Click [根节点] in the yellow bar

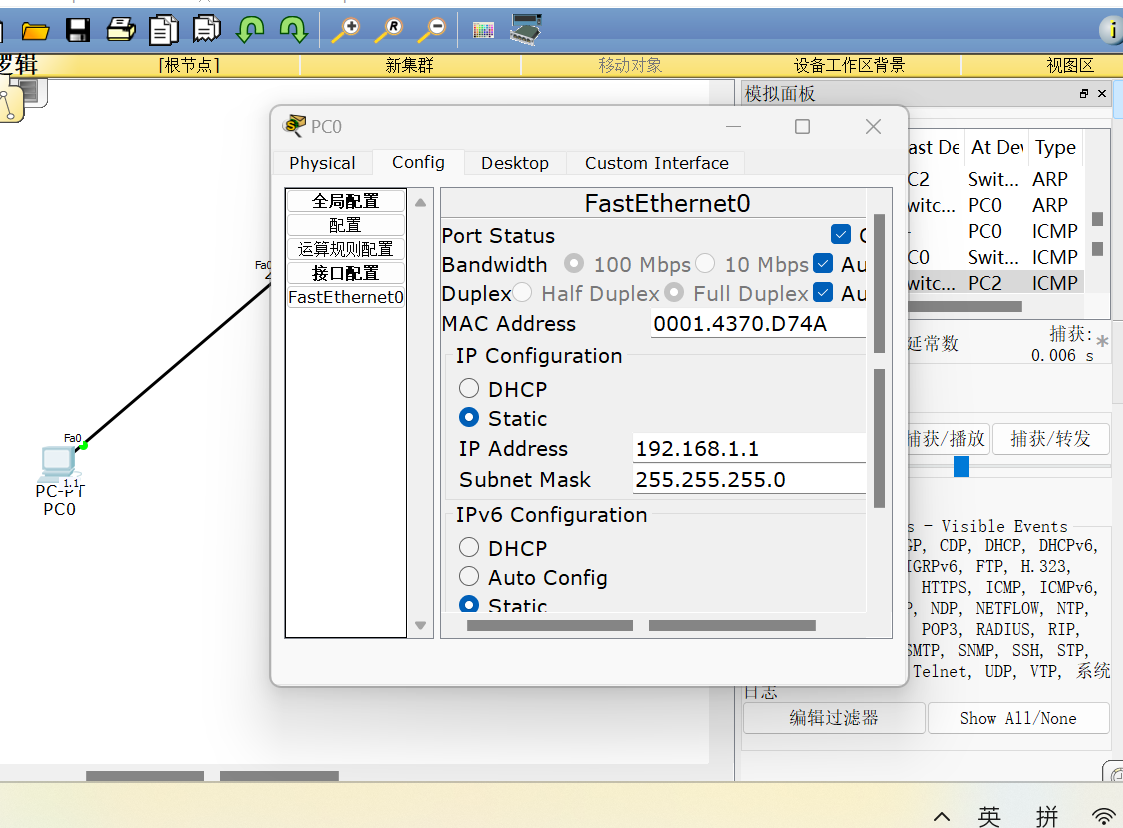point(189,65)
